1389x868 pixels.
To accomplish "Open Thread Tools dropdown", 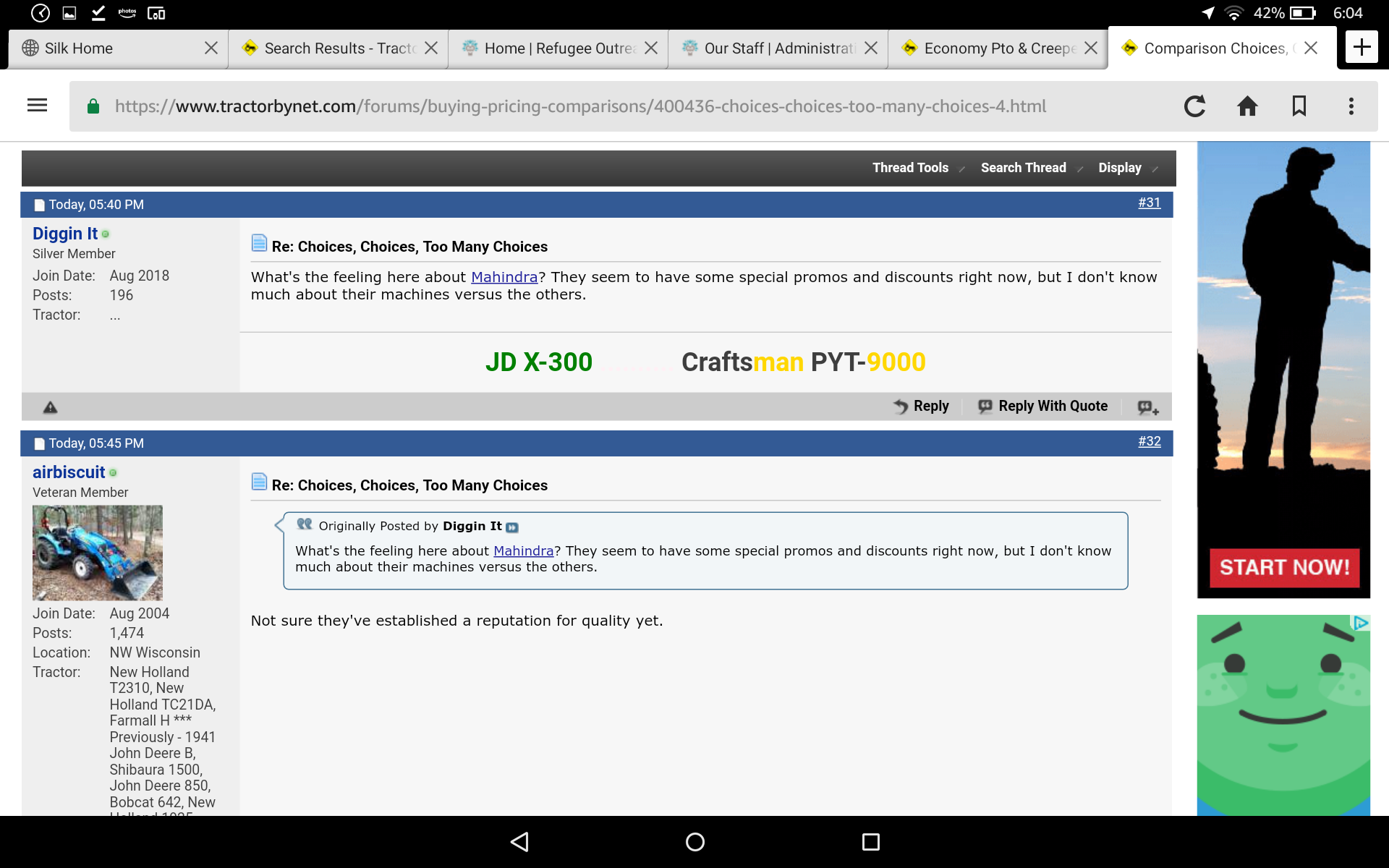I will coord(917,168).
